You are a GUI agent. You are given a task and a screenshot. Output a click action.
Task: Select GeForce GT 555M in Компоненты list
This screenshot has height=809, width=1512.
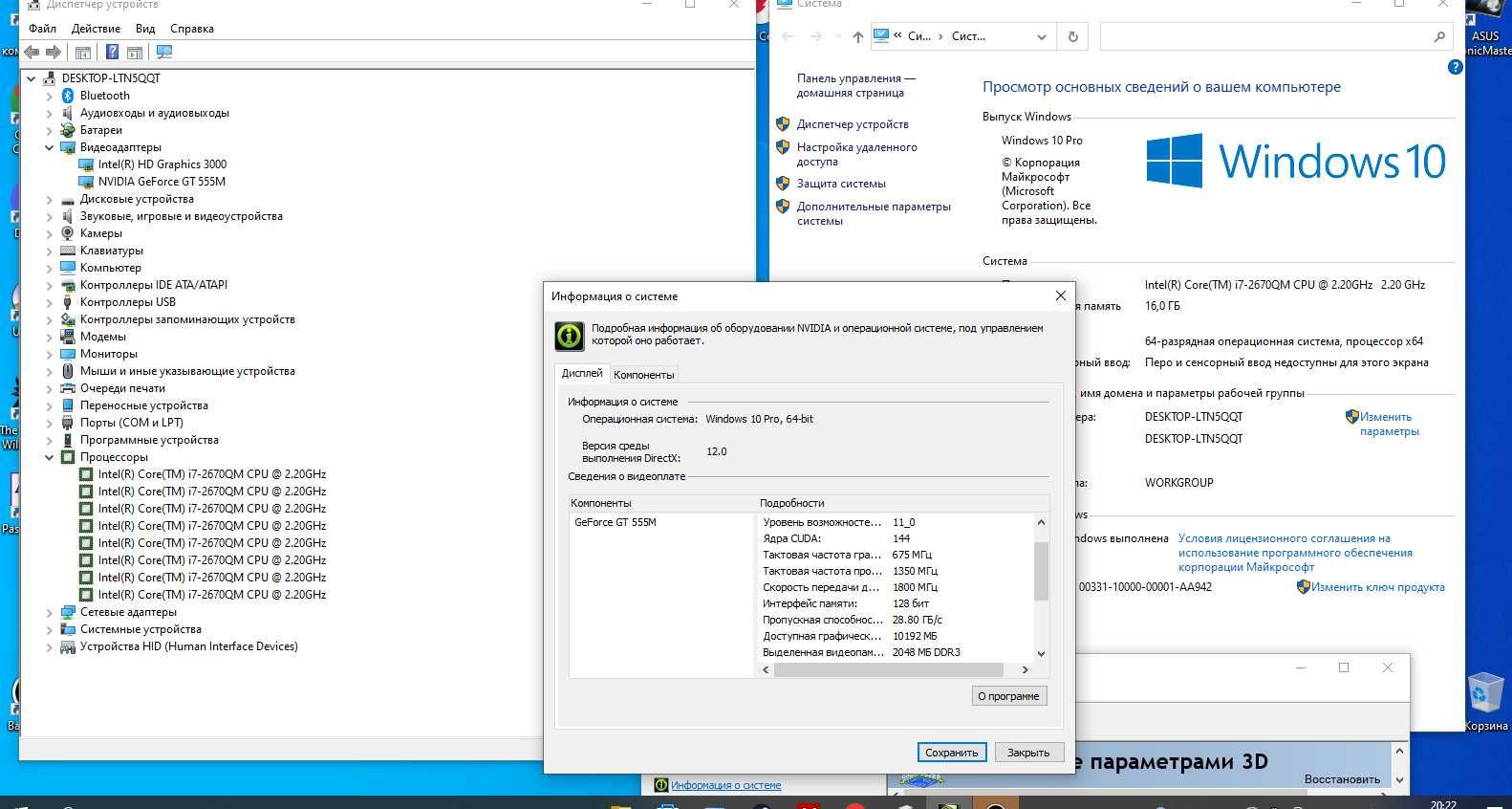616,522
